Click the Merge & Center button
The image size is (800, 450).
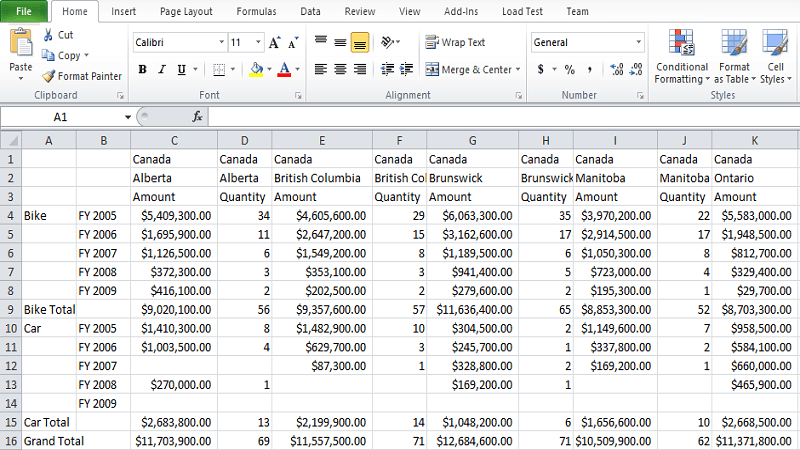click(468, 70)
